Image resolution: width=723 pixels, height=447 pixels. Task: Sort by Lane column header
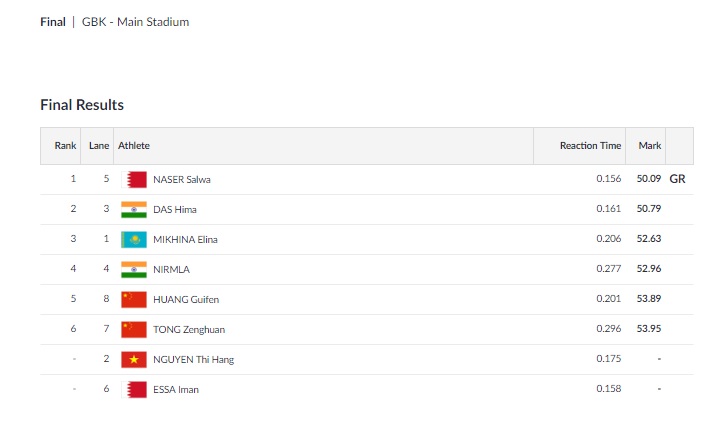(x=99, y=146)
